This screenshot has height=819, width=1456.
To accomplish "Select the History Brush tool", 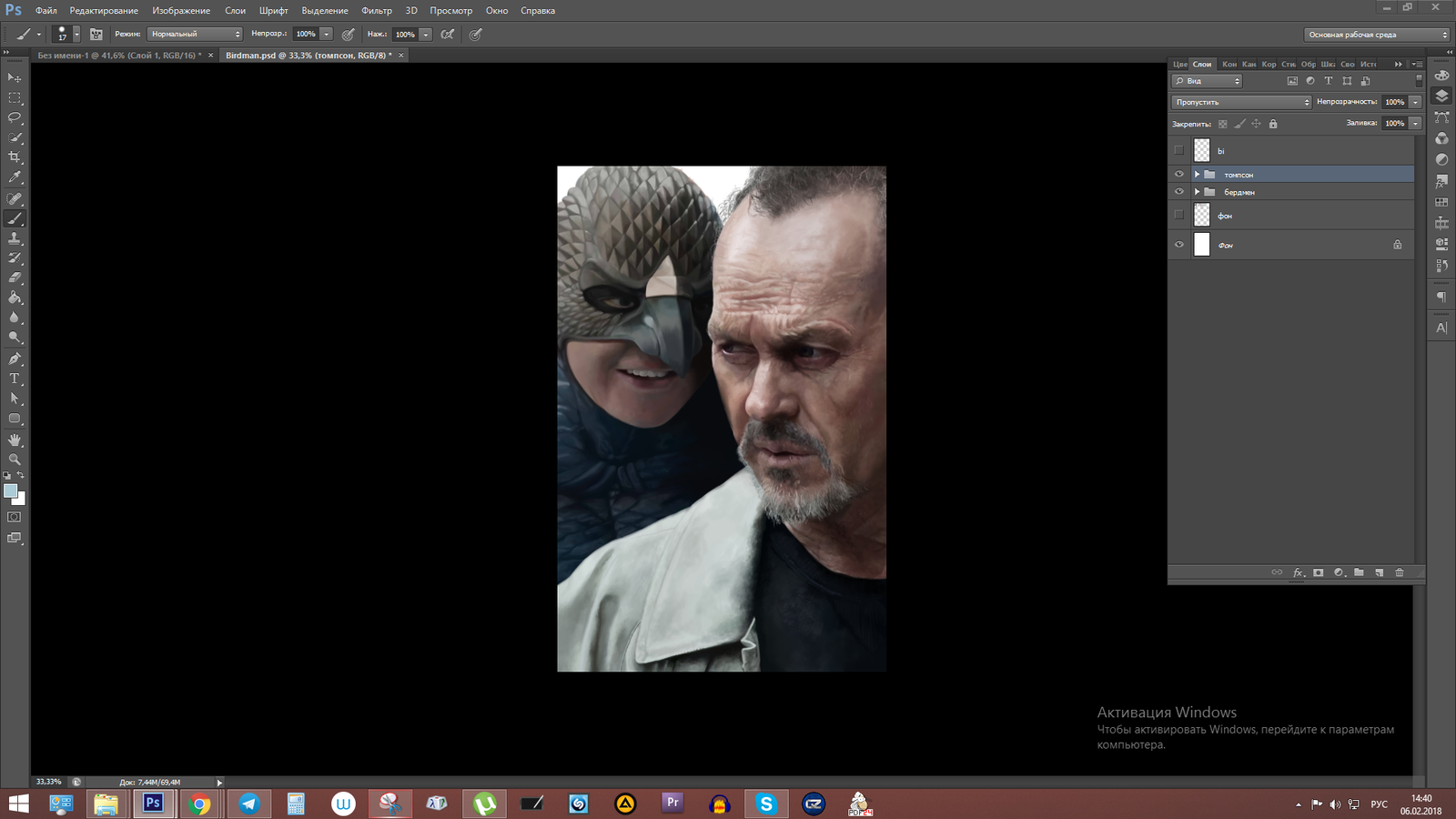I will 15,258.
